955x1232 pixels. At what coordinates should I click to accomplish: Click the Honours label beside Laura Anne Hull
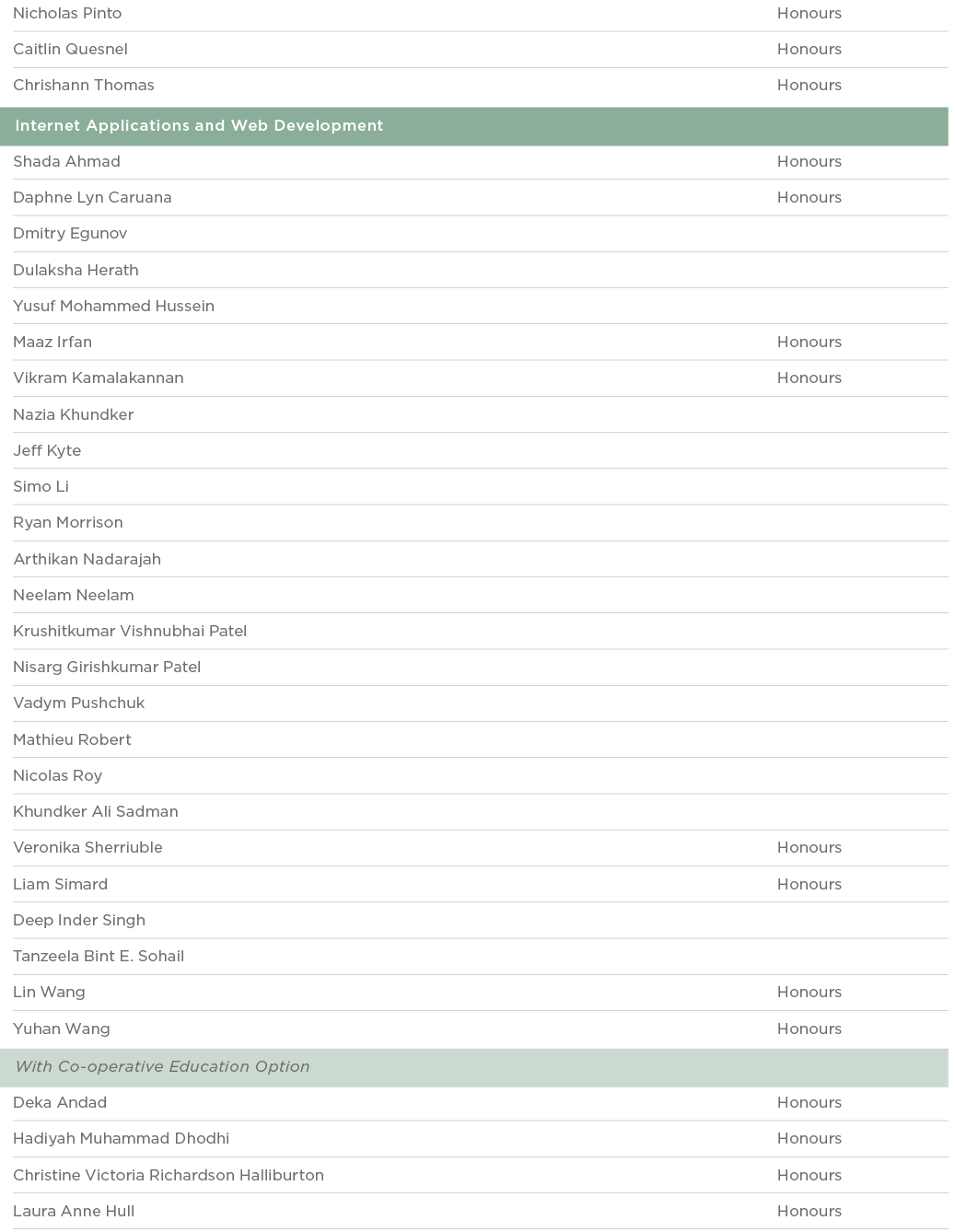point(809,1212)
